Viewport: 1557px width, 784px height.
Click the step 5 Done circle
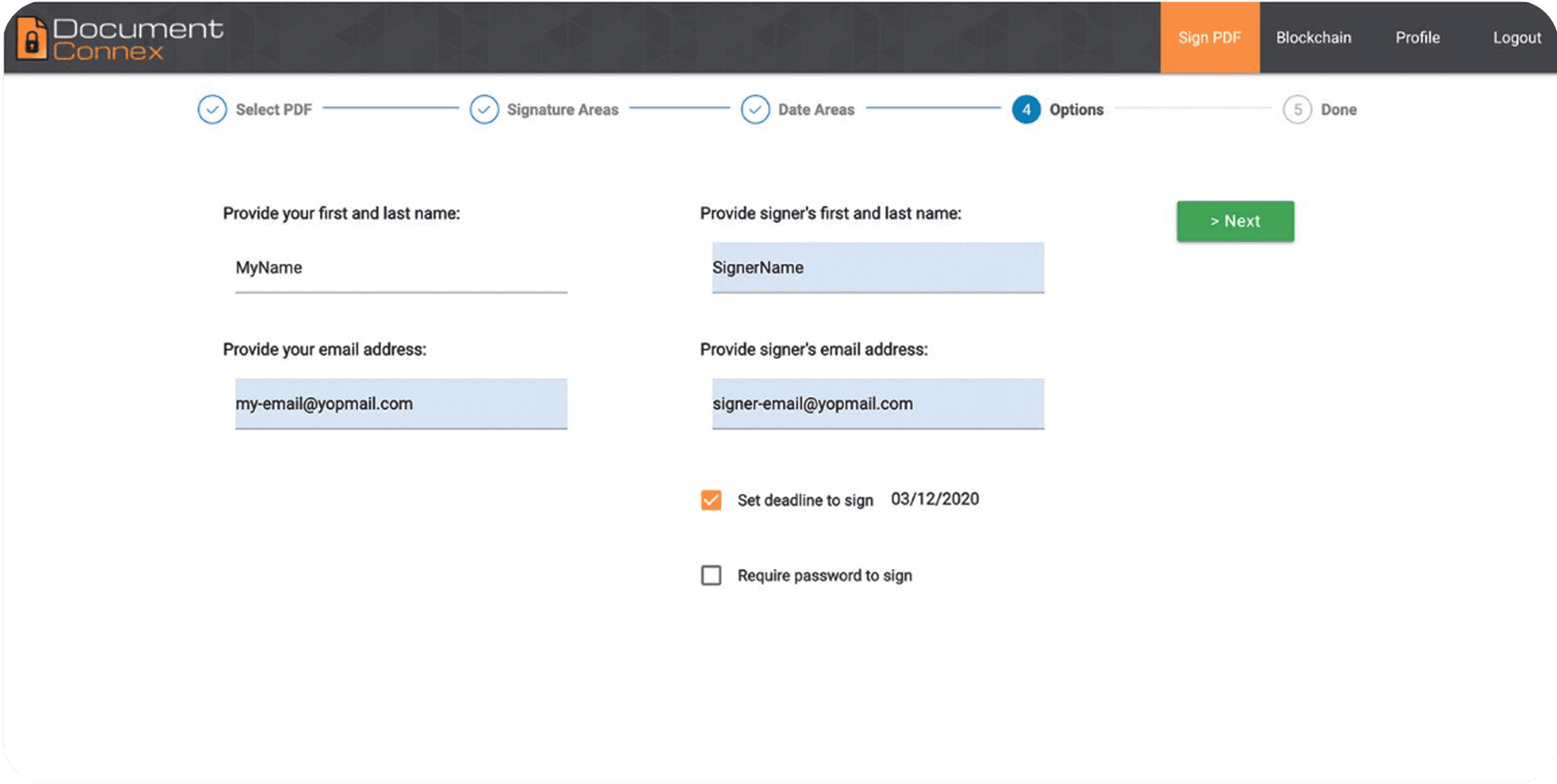tap(1298, 110)
